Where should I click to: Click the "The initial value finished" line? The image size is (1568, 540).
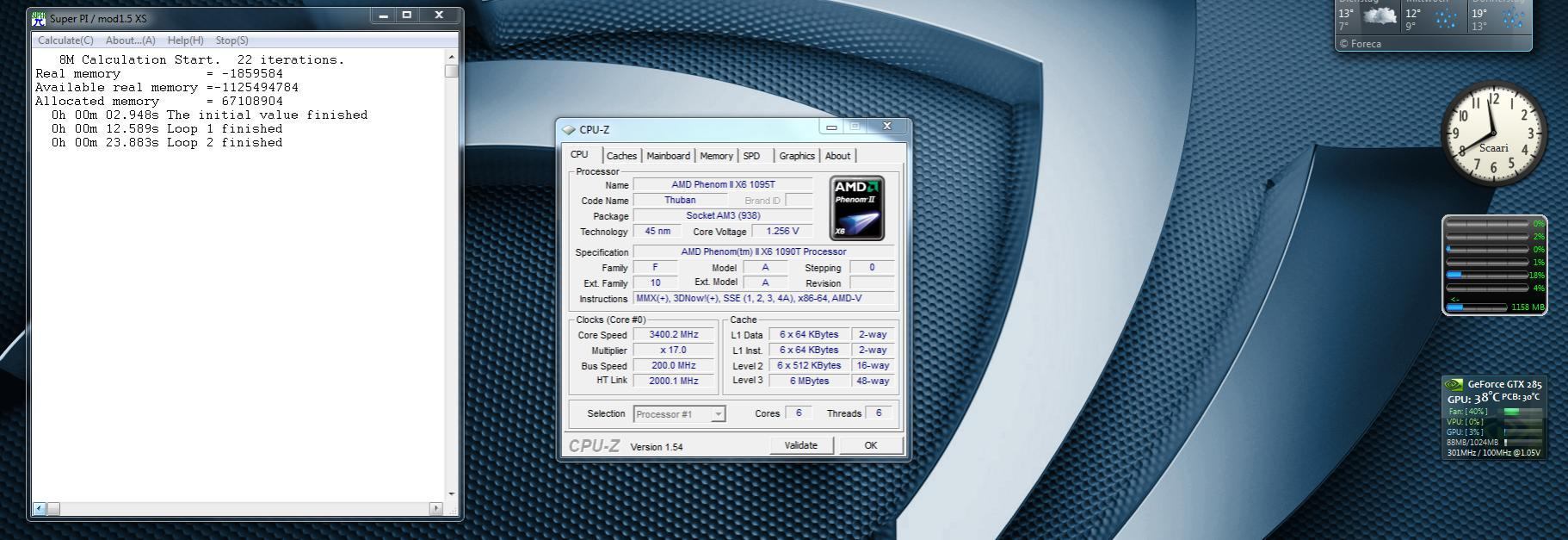(209, 115)
